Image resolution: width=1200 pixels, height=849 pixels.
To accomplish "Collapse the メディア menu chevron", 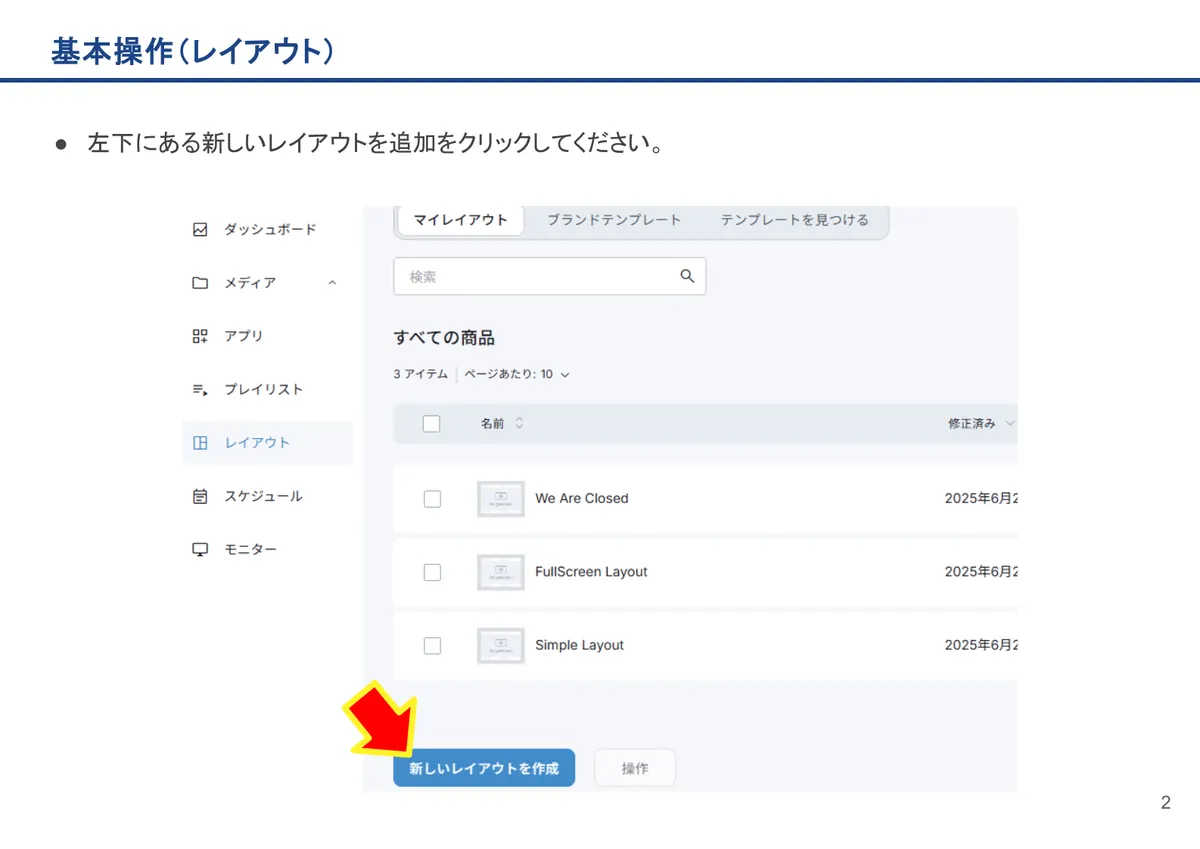I will pos(332,283).
